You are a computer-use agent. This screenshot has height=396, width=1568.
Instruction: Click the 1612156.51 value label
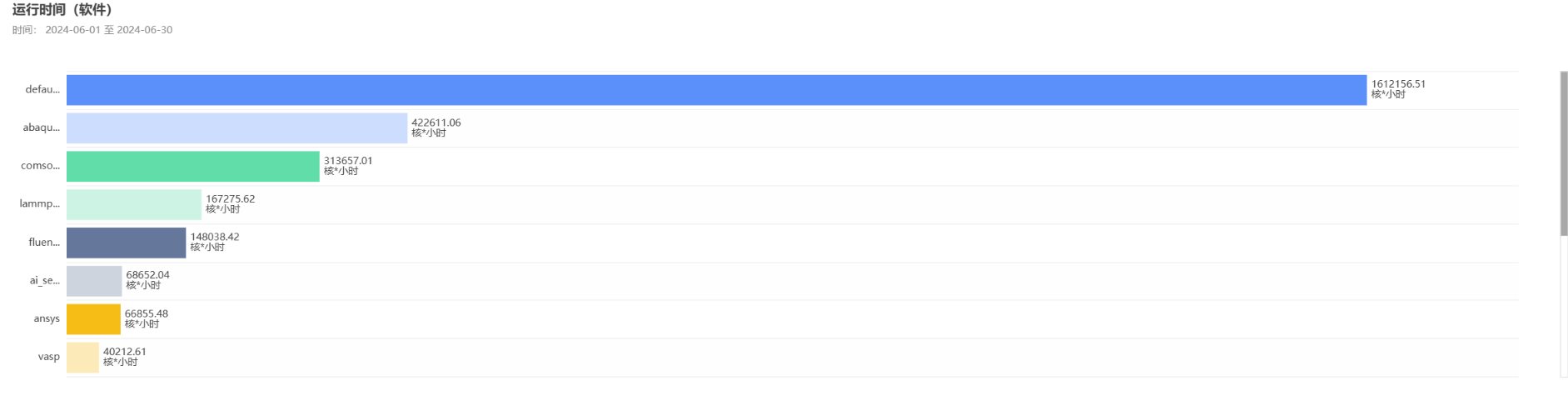1398,84
